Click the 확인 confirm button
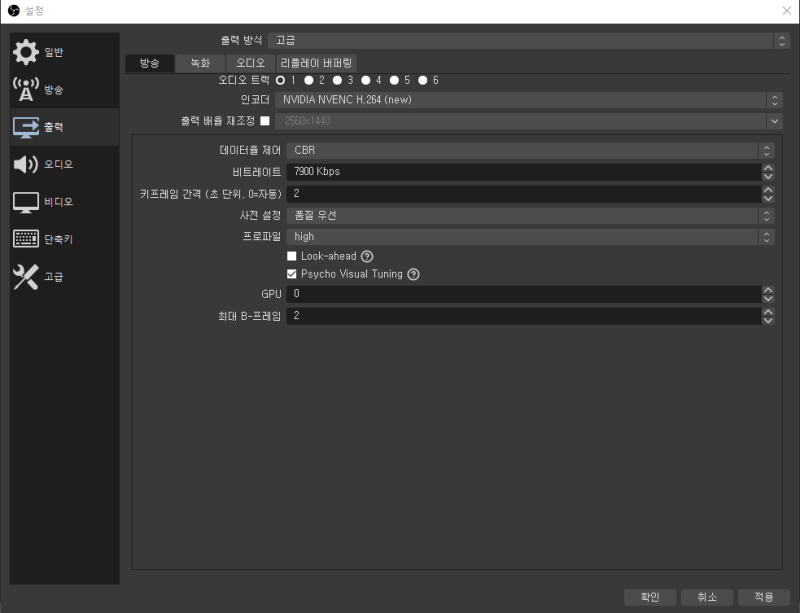The width and height of the screenshot is (800, 613). [649, 596]
